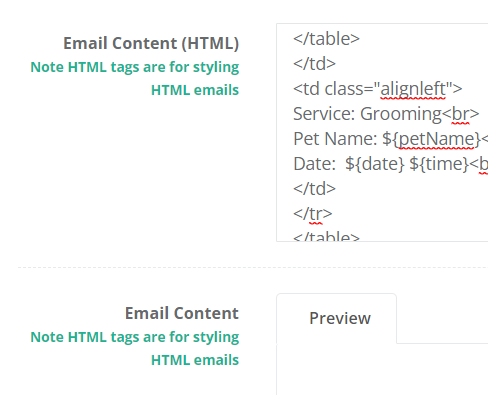Image resolution: width=488 pixels, height=395 pixels.
Task: Click the partially visible </table> at editor bottom
Action: click(326, 236)
